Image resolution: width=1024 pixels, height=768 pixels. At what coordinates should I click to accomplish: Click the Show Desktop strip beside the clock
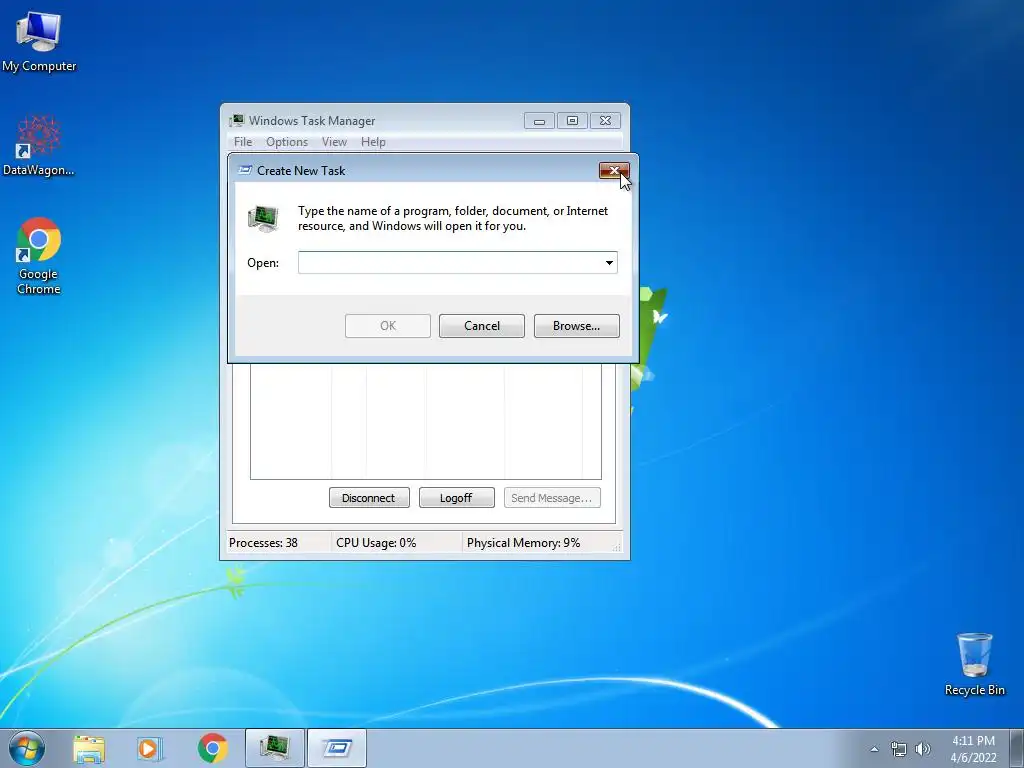pyautogui.click(x=1017, y=748)
